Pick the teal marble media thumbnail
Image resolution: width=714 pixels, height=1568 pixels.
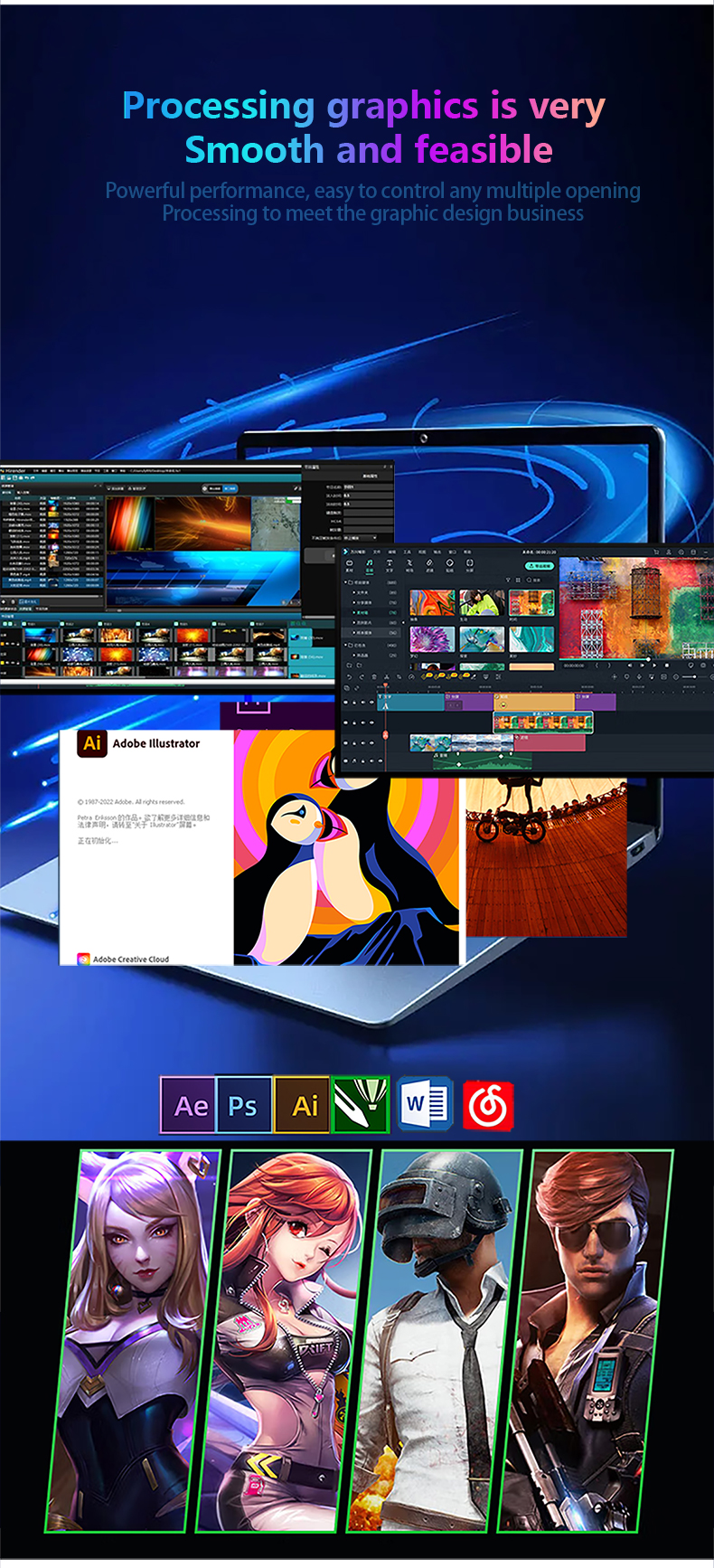(x=531, y=639)
